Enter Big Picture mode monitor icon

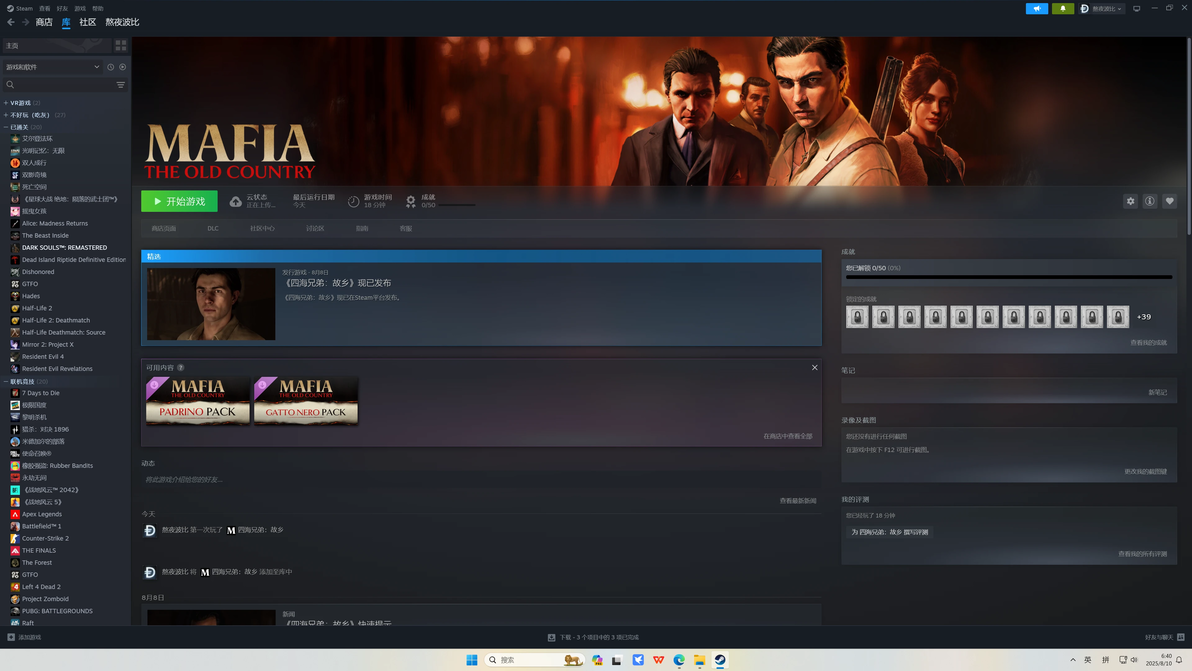coord(1137,8)
